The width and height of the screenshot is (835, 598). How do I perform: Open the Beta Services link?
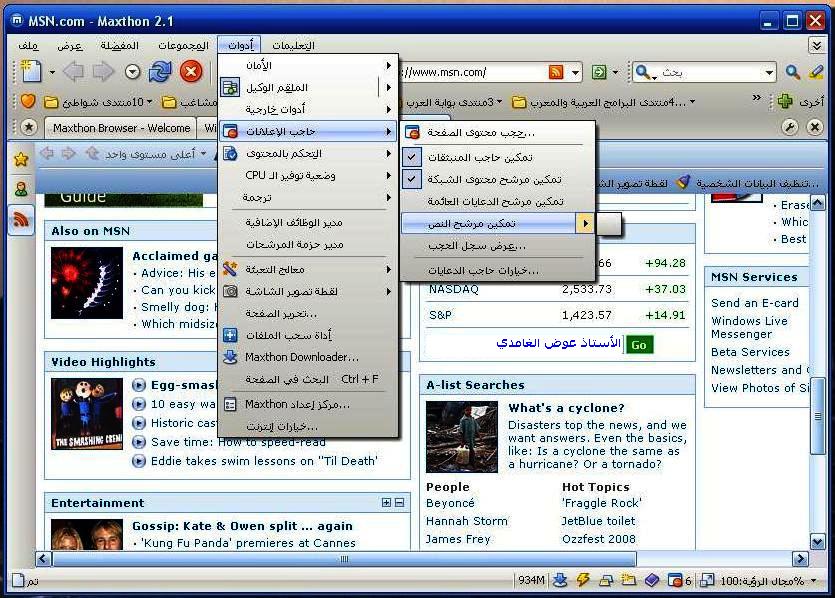click(x=750, y=352)
